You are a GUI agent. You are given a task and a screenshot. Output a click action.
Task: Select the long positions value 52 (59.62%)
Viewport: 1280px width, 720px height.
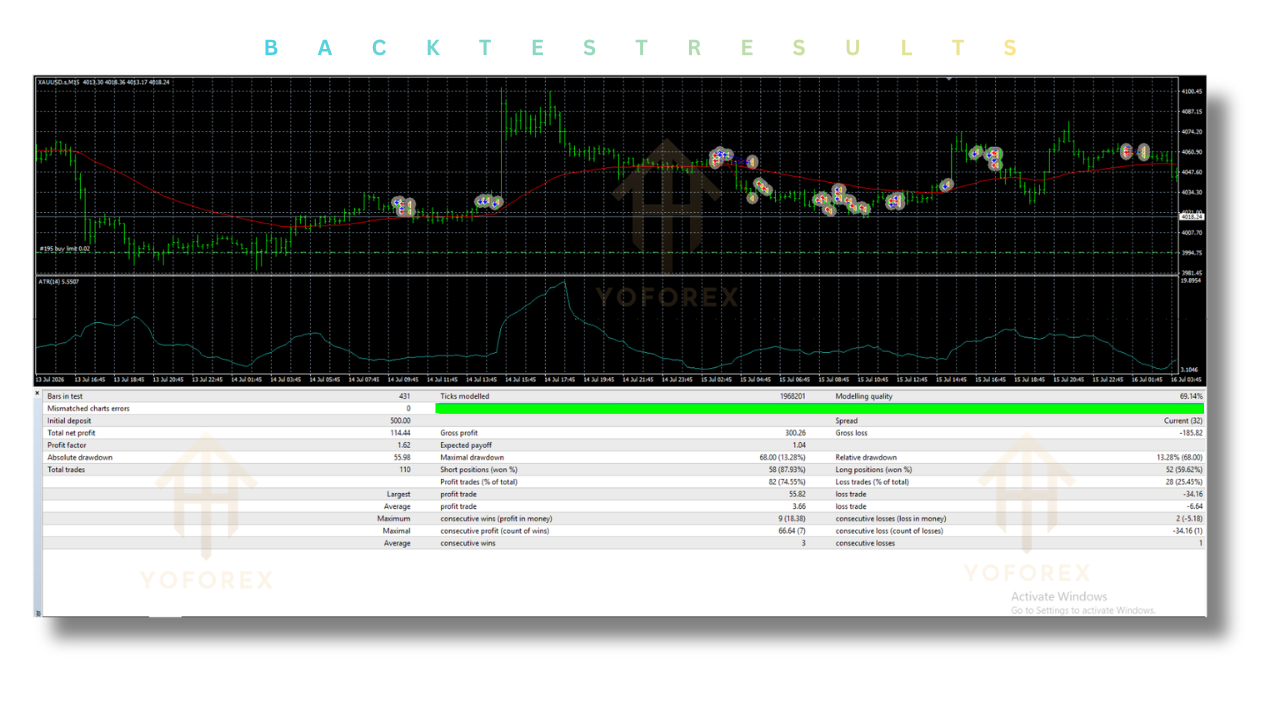click(x=1182, y=469)
